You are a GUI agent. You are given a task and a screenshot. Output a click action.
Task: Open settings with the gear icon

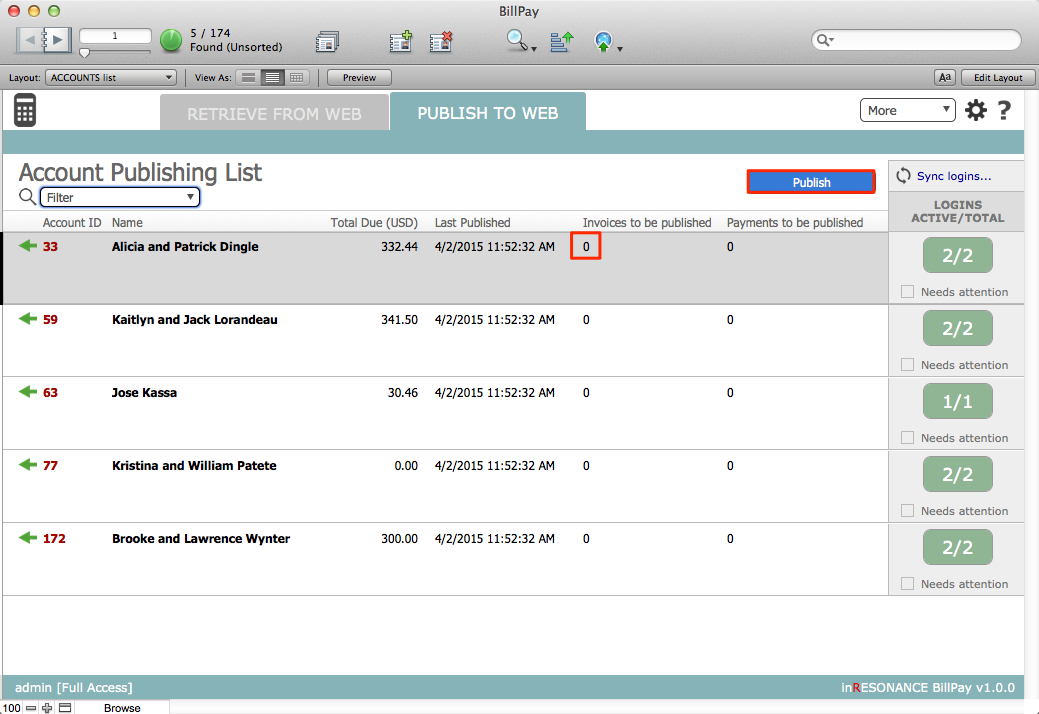tap(975, 111)
